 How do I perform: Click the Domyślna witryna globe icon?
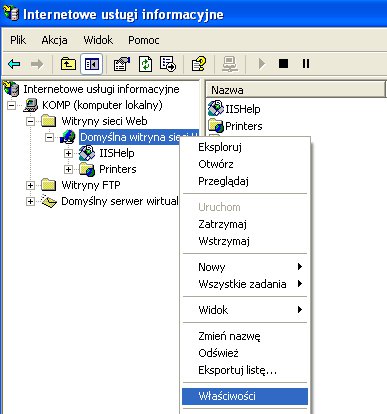(68, 137)
